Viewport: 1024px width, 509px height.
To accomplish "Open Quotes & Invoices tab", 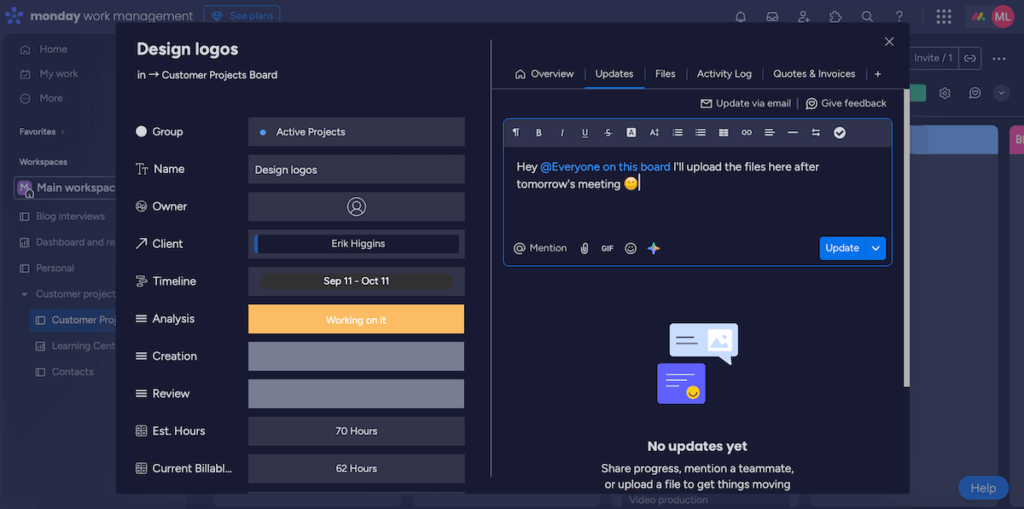I will 814,74.
